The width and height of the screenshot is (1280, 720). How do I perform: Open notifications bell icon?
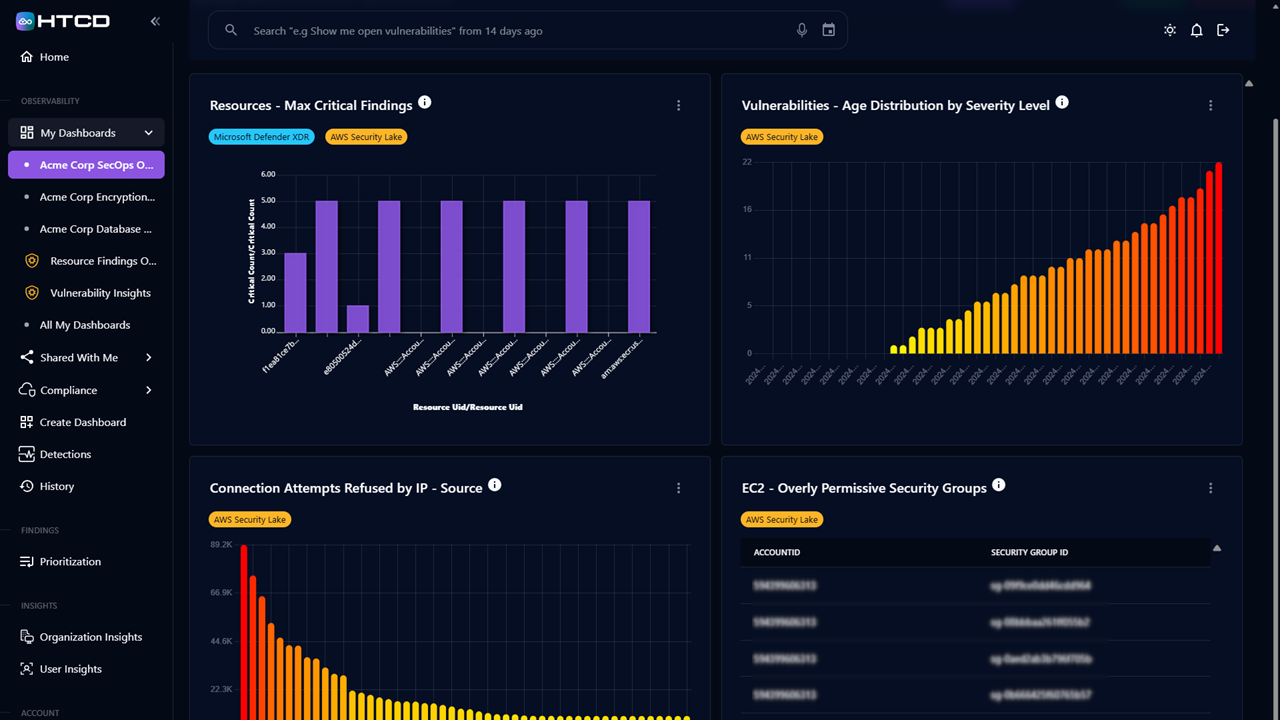point(1196,30)
